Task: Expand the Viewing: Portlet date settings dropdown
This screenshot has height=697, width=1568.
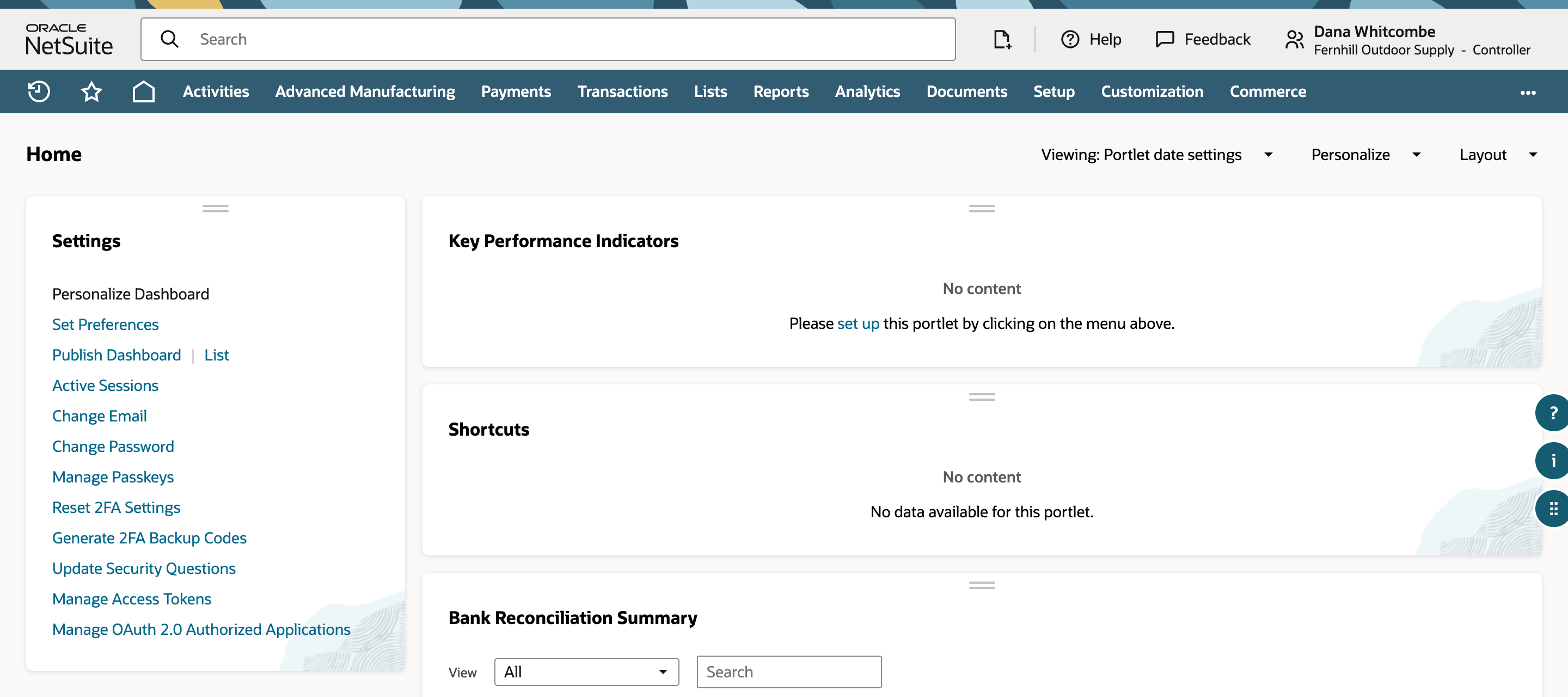Action: click(x=1156, y=155)
